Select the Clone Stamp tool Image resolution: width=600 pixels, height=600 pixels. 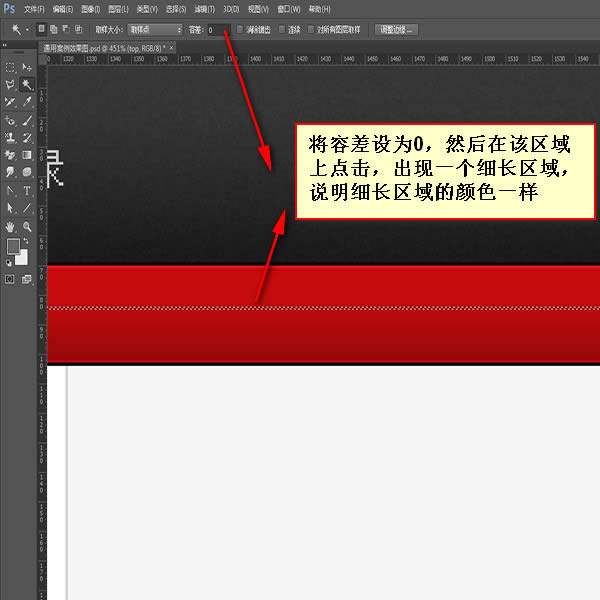(10, 138)
